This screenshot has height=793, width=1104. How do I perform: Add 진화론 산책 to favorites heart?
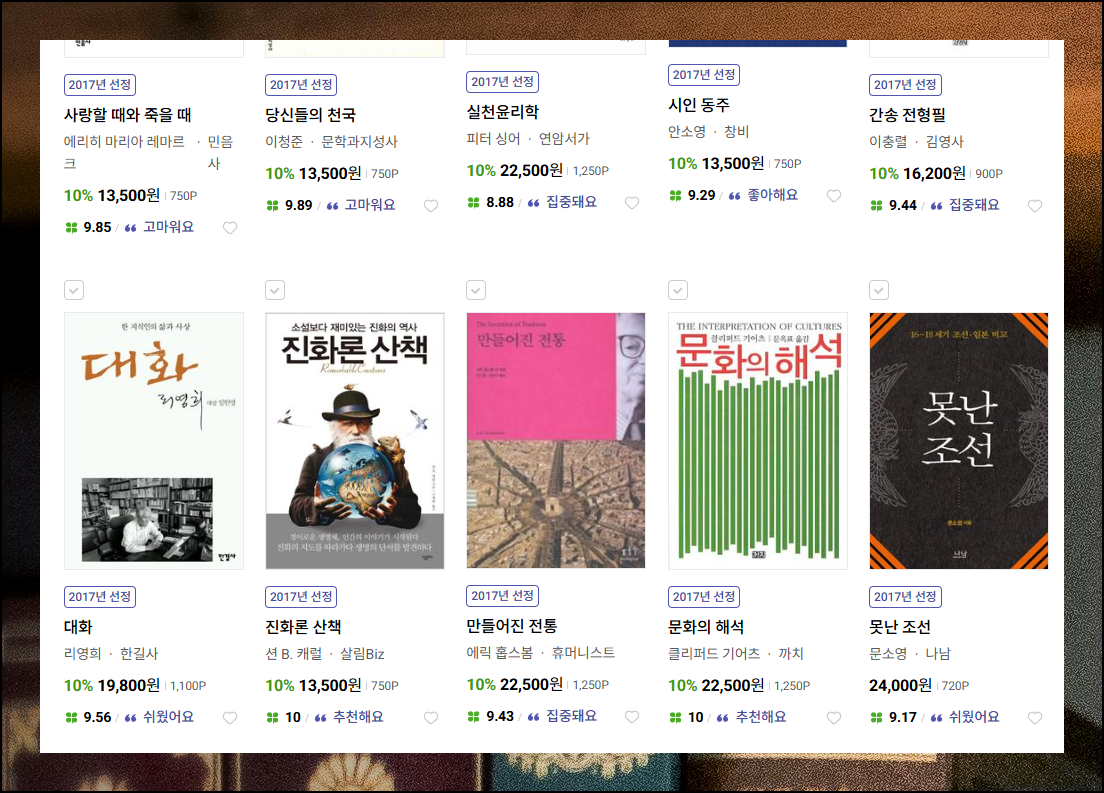click(x=431, y=718)
